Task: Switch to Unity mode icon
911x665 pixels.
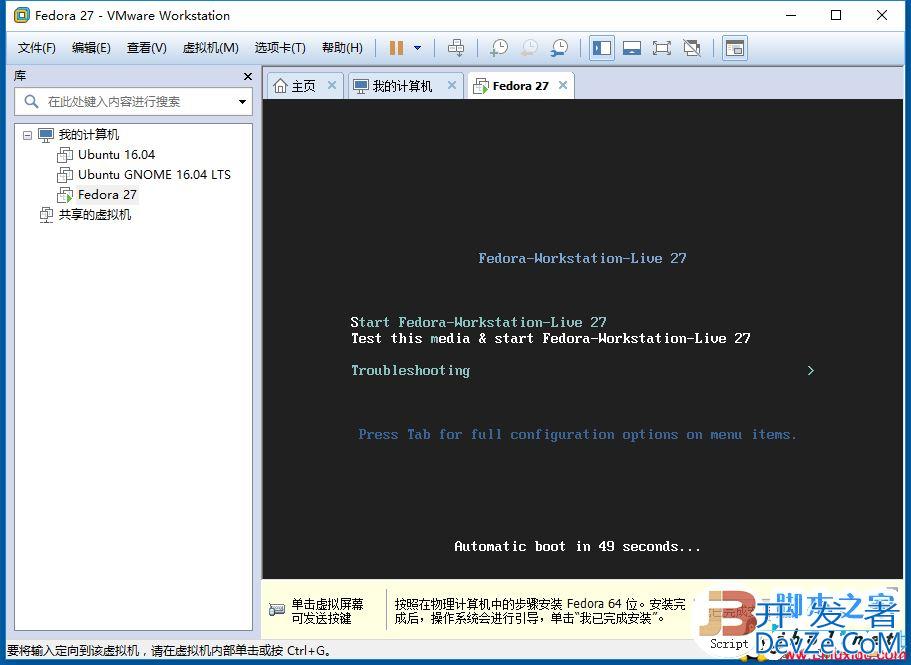Action: [x=692, y=48]
